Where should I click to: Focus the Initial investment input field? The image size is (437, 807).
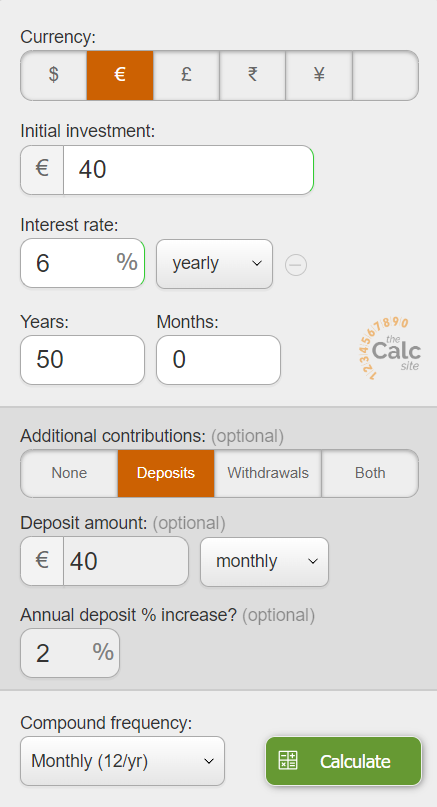188,170
